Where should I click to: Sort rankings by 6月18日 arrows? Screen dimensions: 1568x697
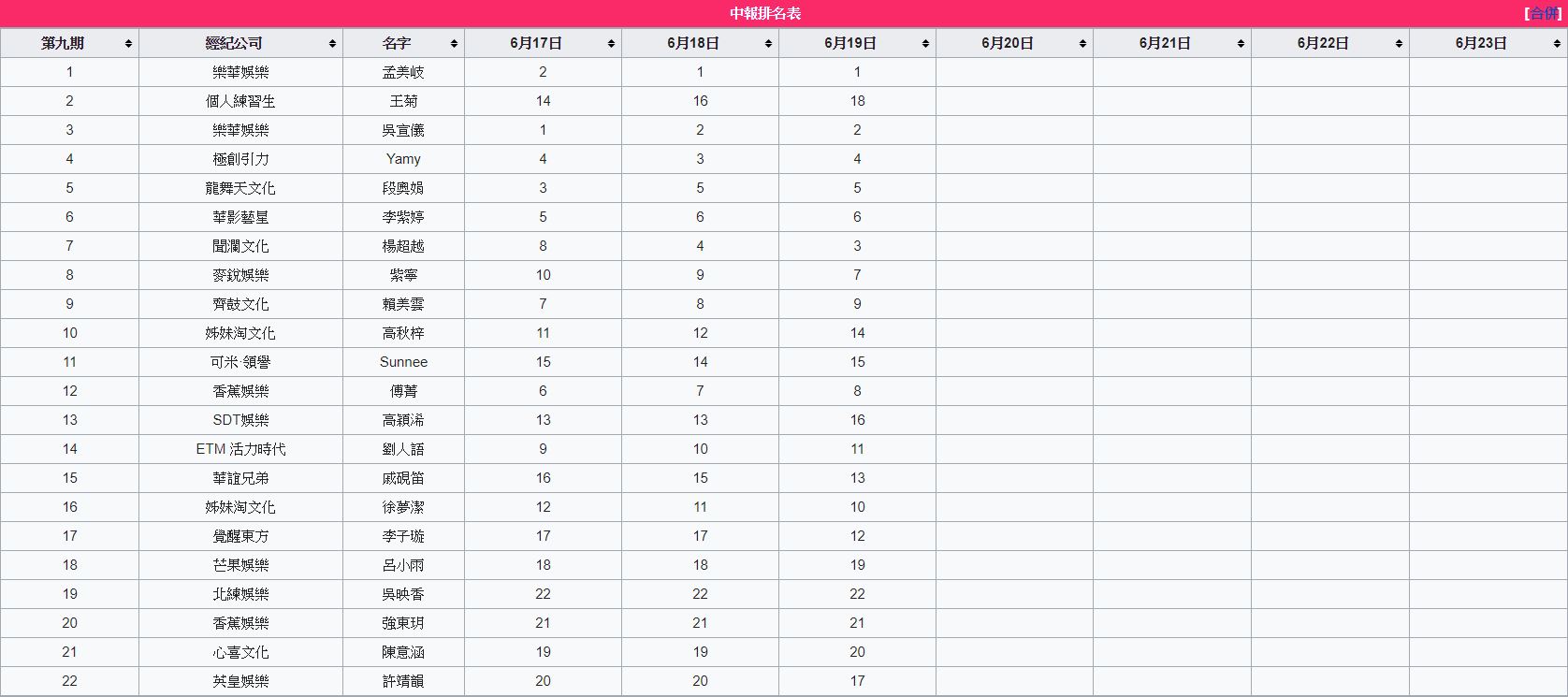coord(768,44)
